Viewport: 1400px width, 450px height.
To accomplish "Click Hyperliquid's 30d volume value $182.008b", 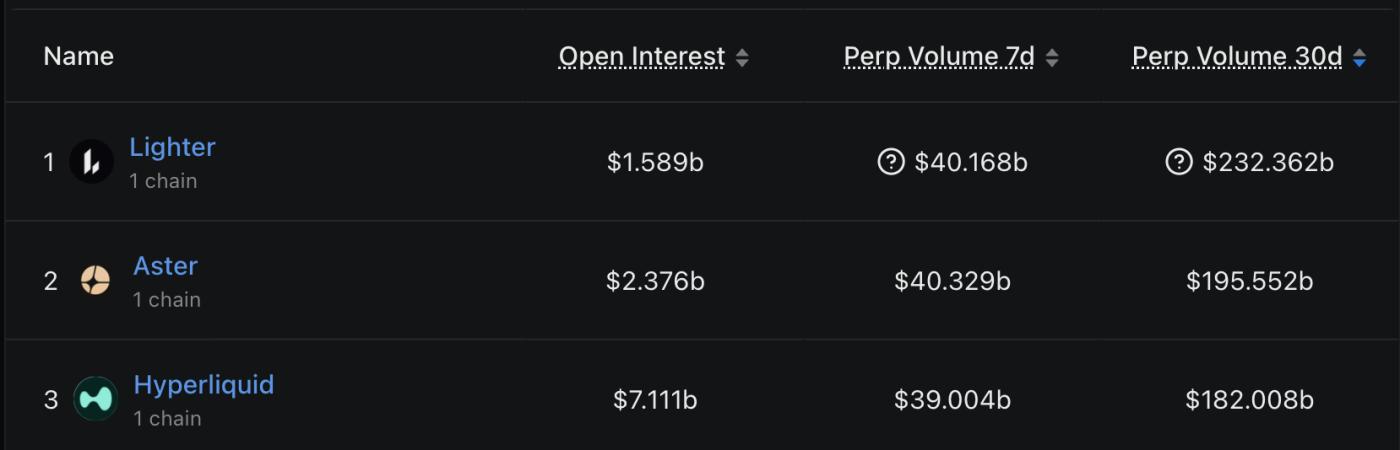I will pos(1249,400).
